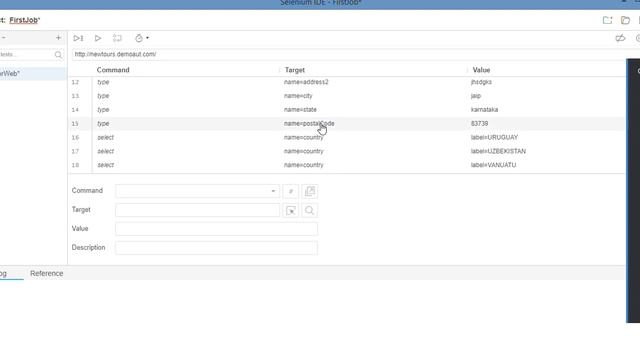This screenshot has width=640, height=360.
Task: Click the Target column header
Action: point(295,70)
